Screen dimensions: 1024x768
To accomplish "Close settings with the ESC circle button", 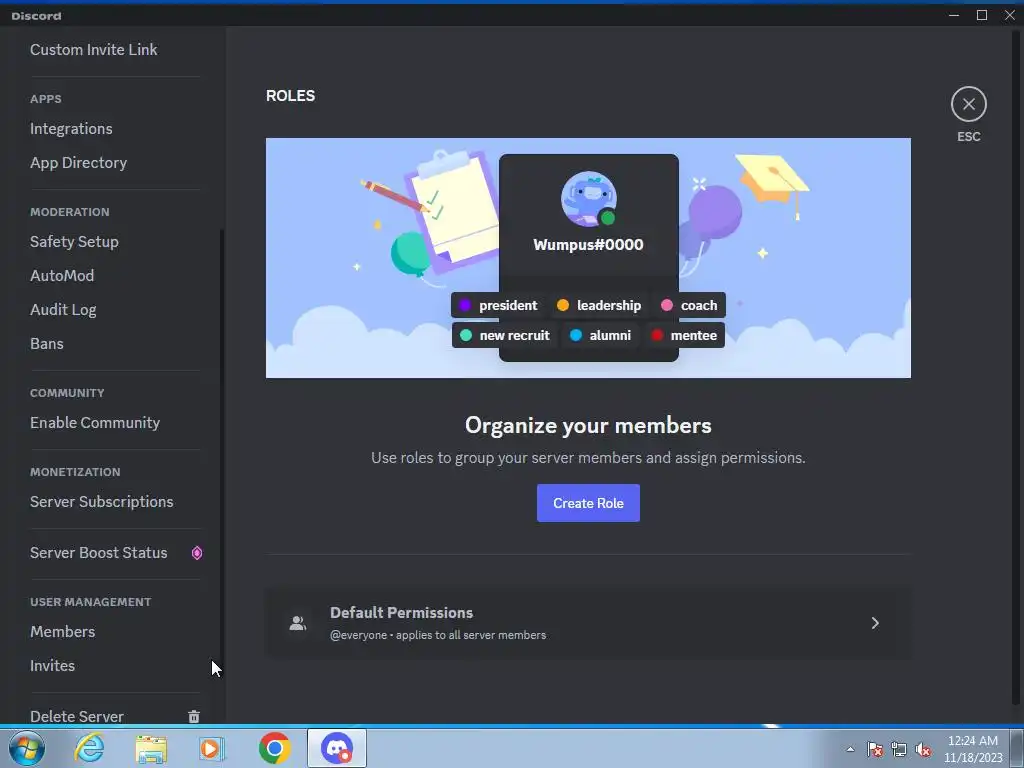I will click(968, 104).
